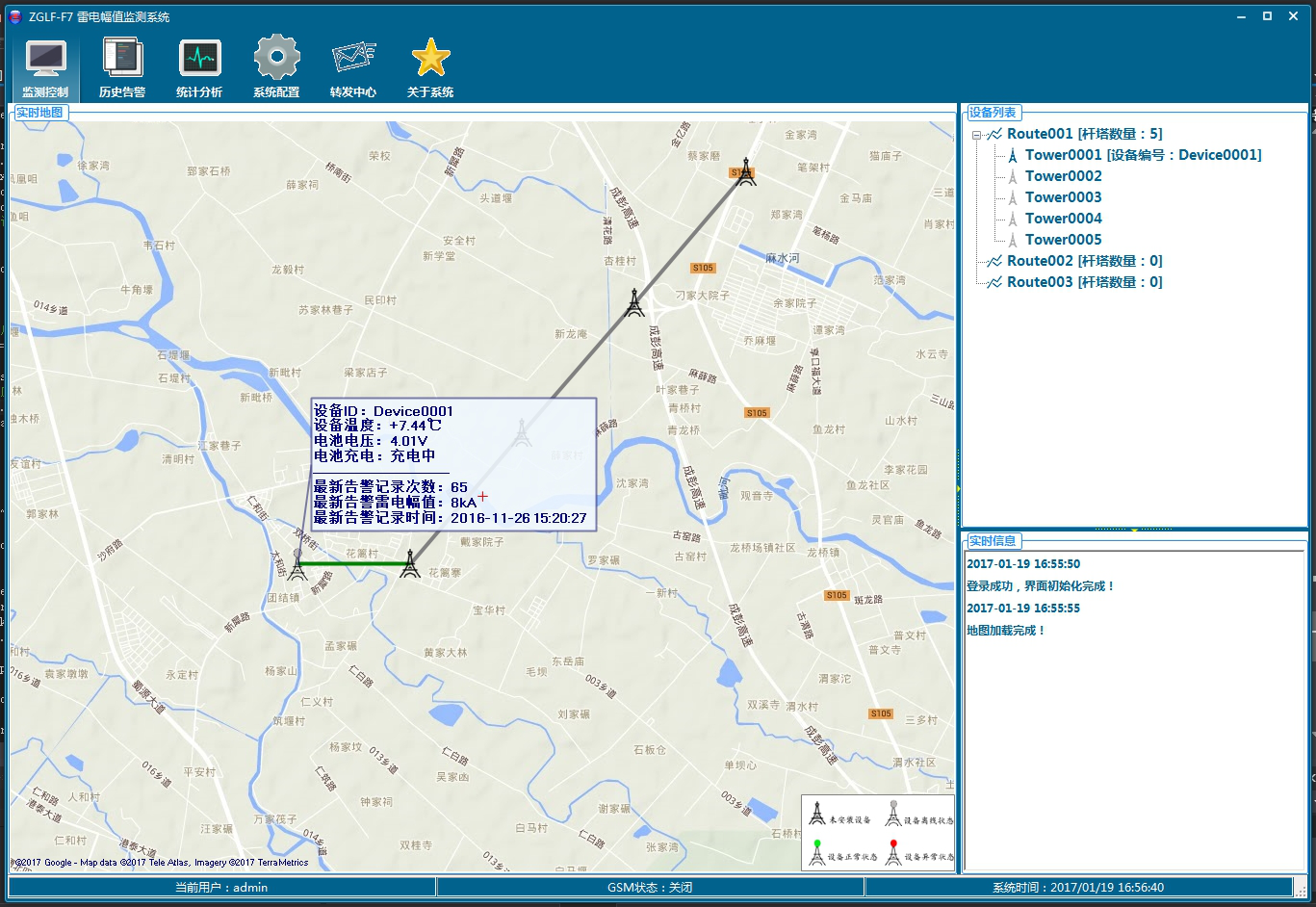The image size is (1316, 907).
Task: Click the tower marker near 刁家大院子
Action: pyautogui.click(x=634, y=303)
